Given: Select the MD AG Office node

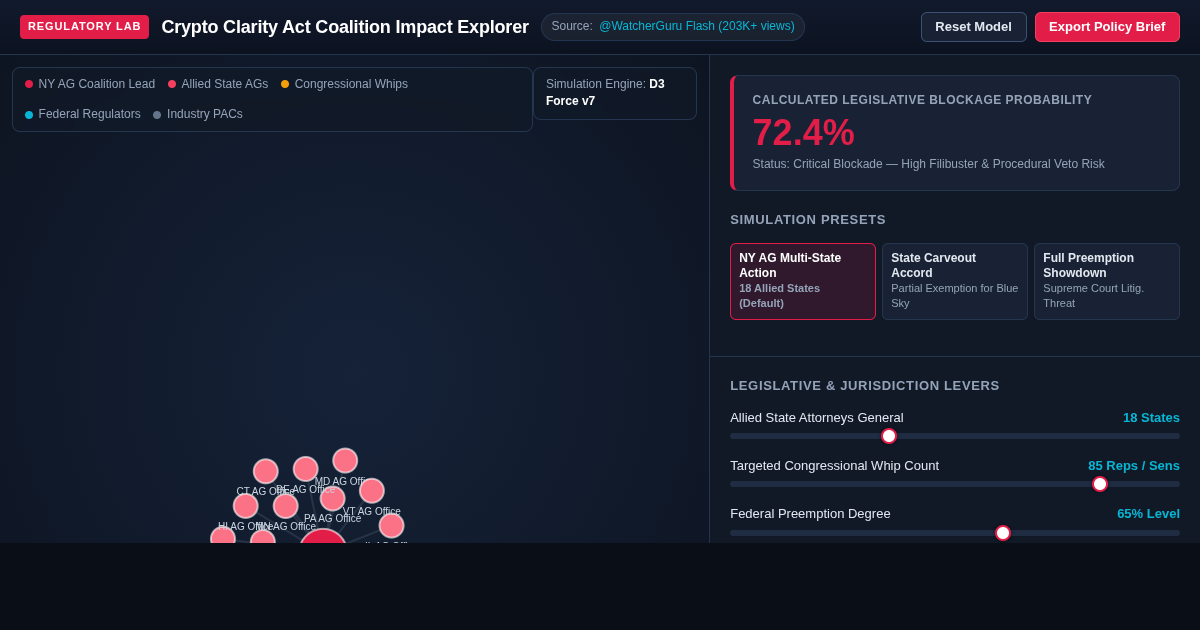Looking at the screenshot, I should (x=345, y=460).
